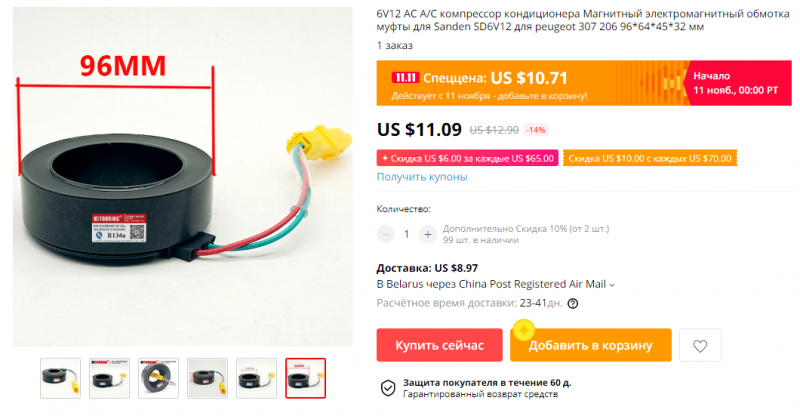The image size is (800, 416).
Task: Click the quantity number field
Action: (407, 234)
